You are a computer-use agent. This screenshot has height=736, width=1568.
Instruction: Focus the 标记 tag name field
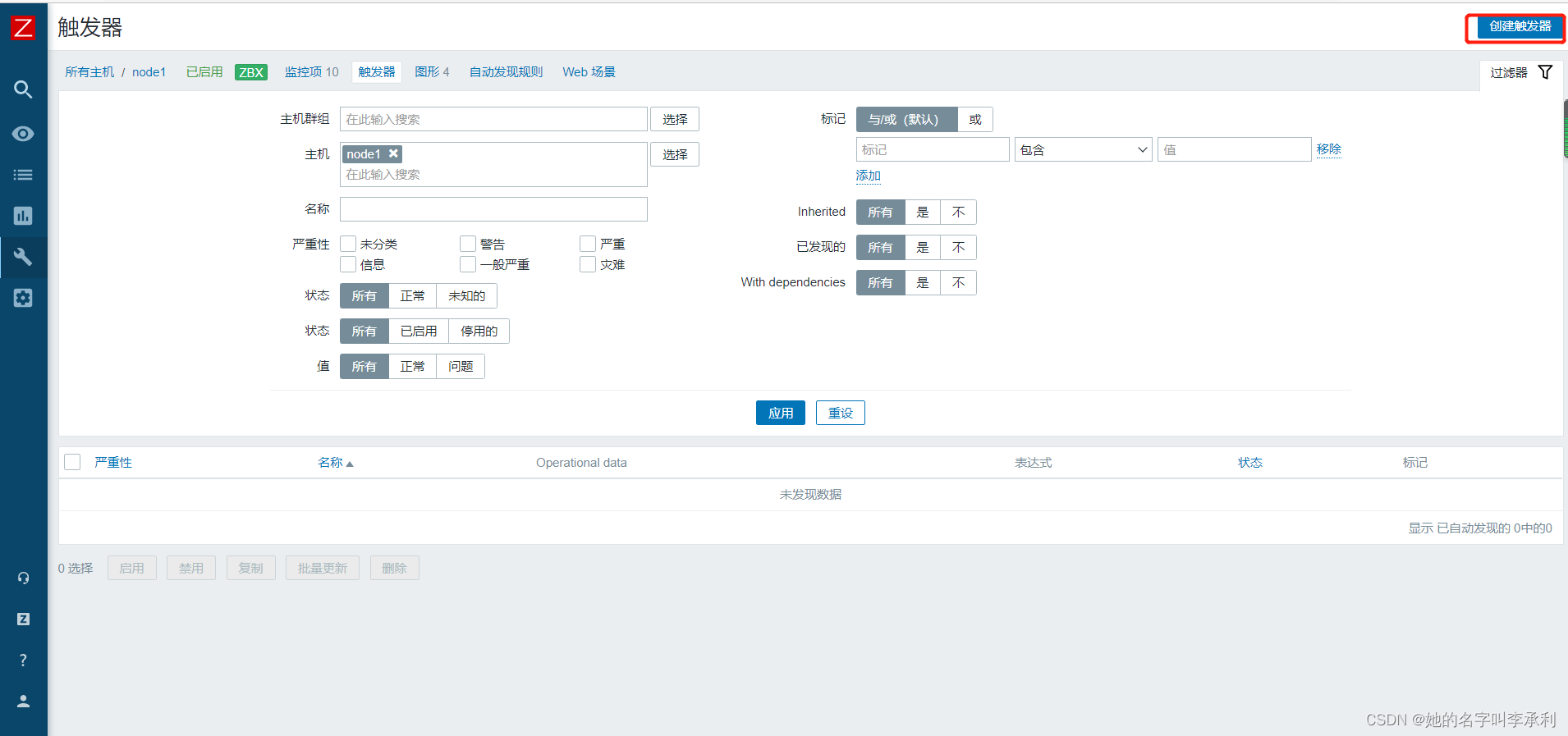(x=933, y=149)
